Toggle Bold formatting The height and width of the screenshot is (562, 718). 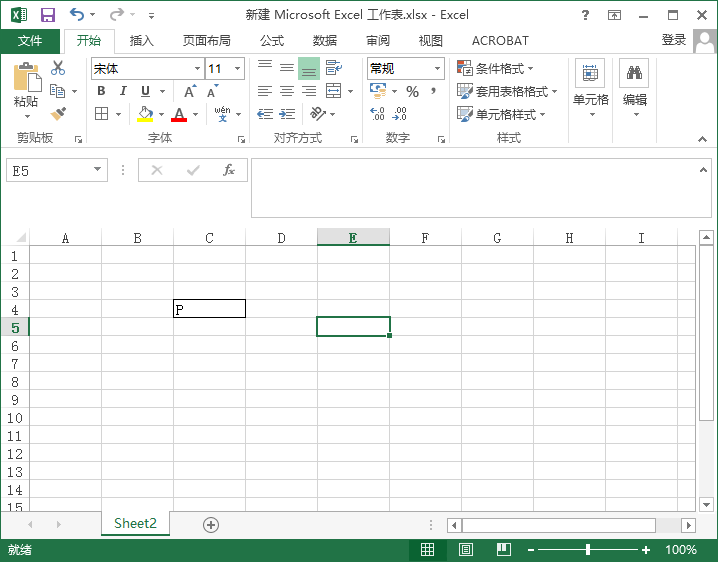coord(101,91)
